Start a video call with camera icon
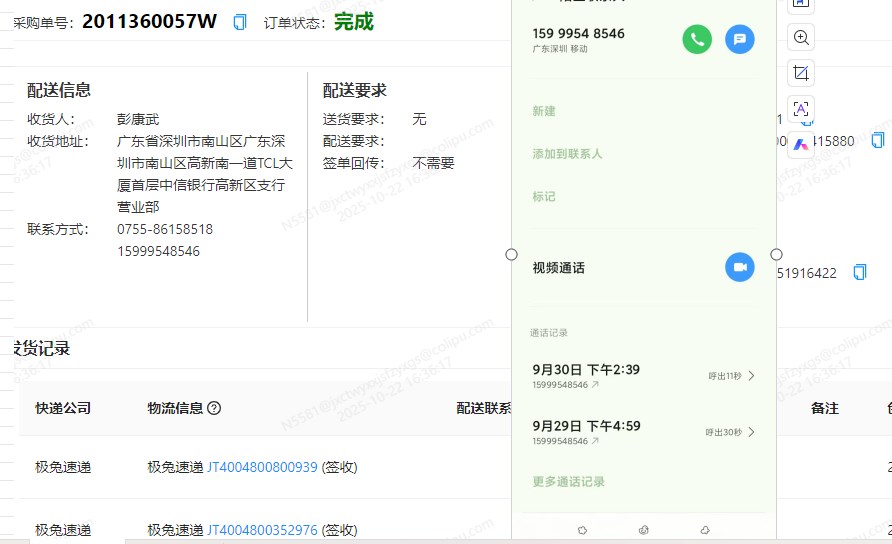The height and width of the screenshot is (544, 892). (x=739, y=268)
